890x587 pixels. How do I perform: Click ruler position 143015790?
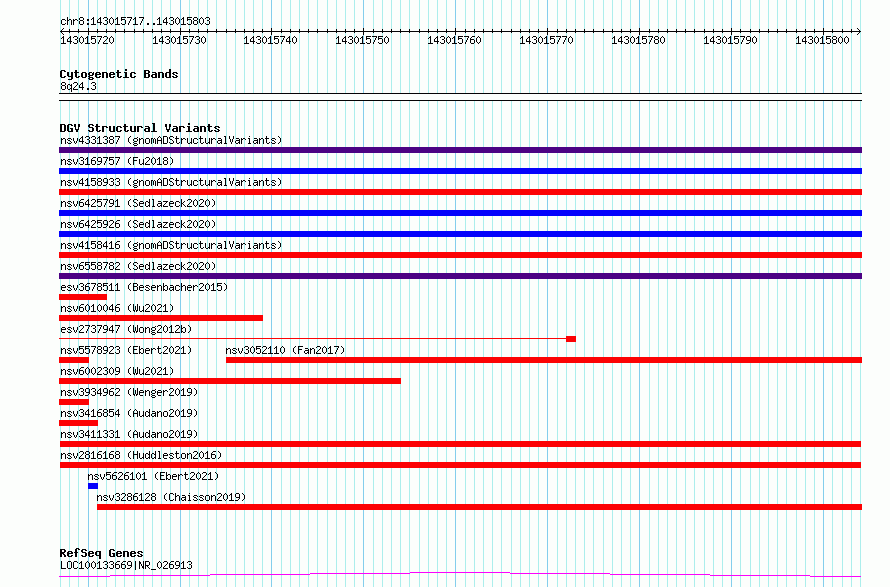click(x=731, y=40)
